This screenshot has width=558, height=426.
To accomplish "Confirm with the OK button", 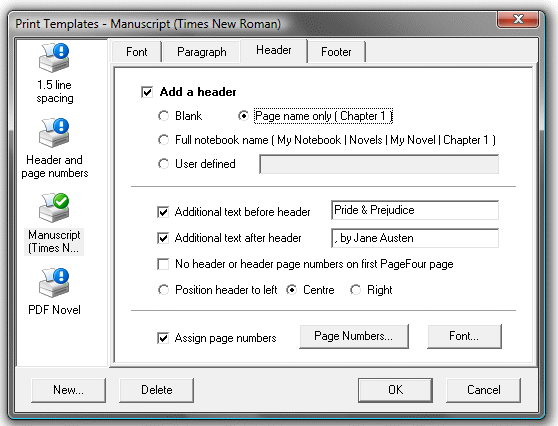I will (395, 390).
